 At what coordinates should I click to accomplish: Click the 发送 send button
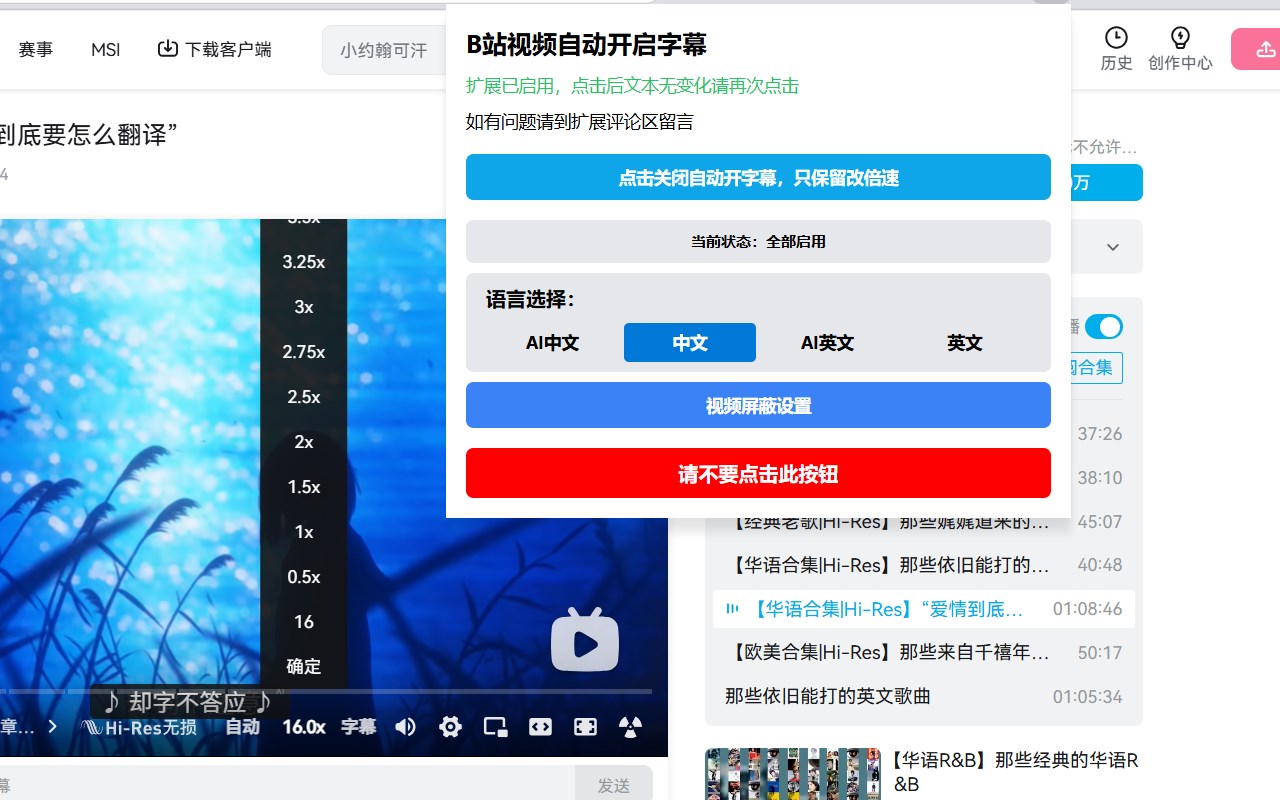pyautogui.click(x=614, y=785)
